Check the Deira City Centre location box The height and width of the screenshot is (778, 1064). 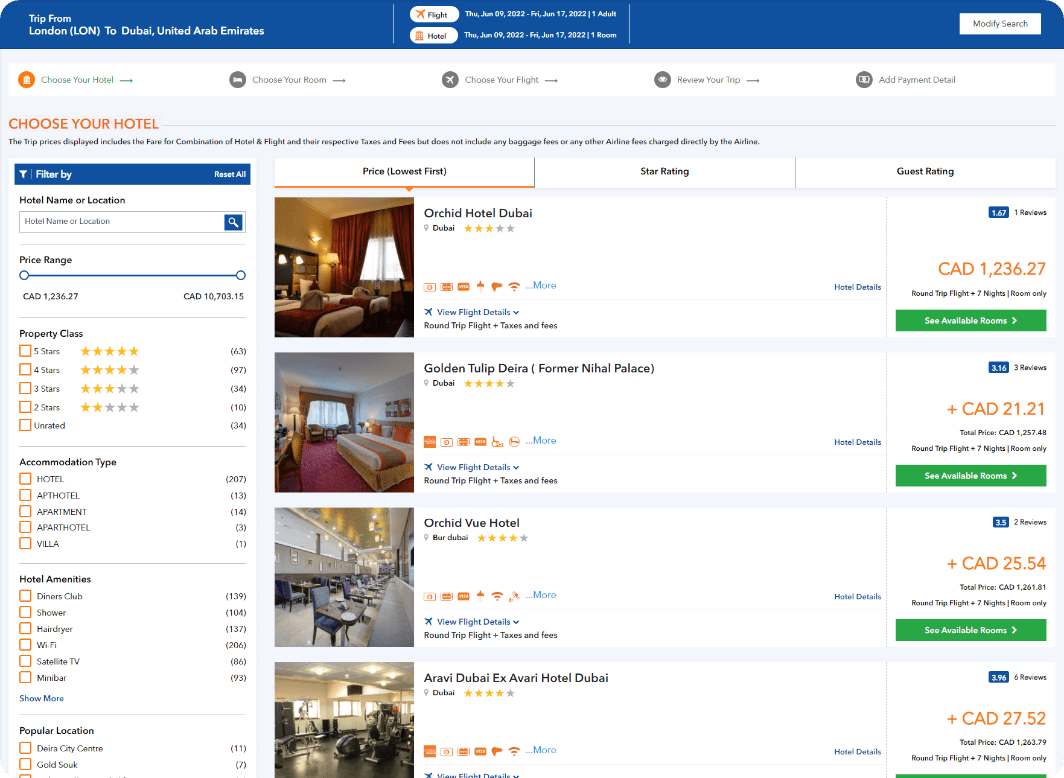coord(25,748)
